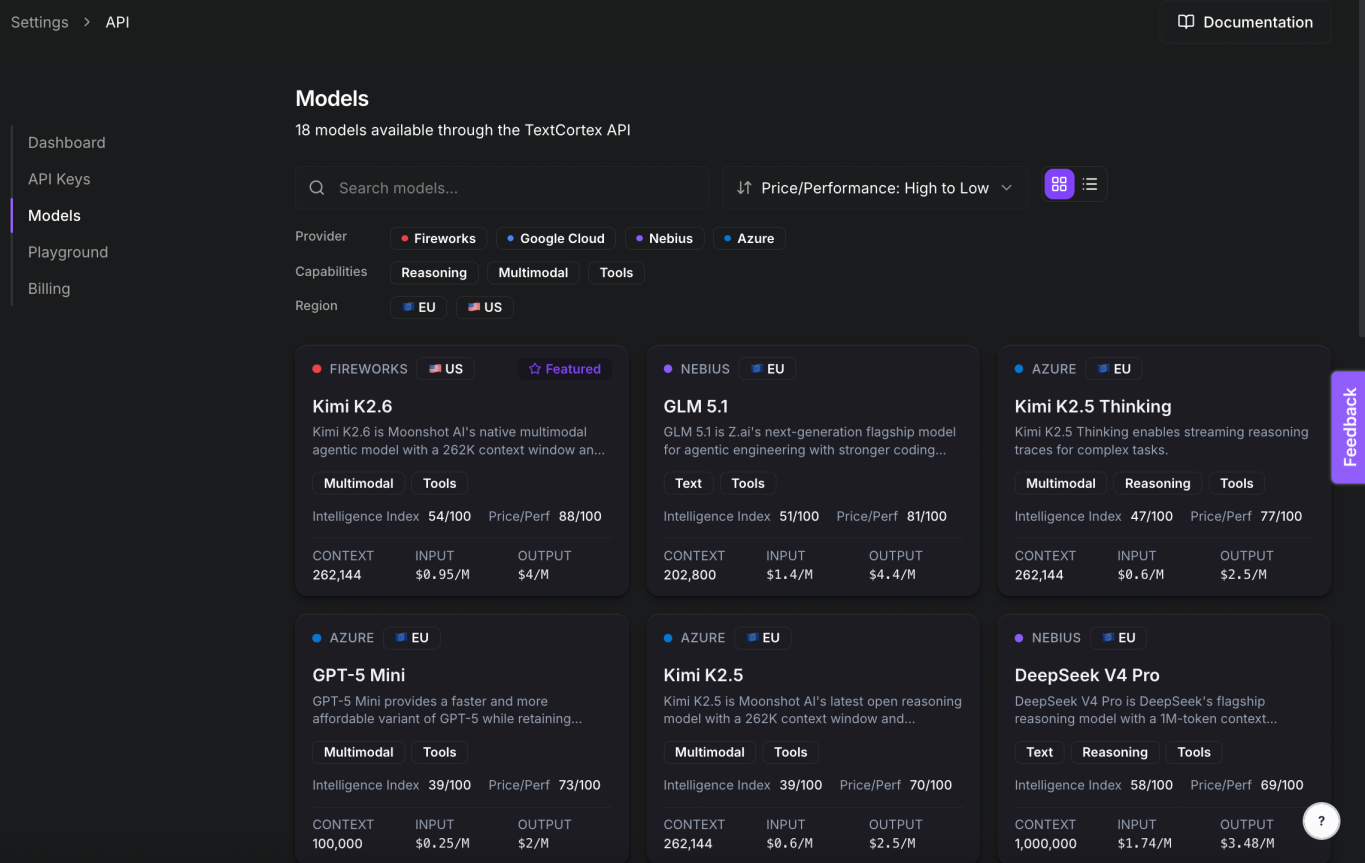Focus the Search models field

502,188
